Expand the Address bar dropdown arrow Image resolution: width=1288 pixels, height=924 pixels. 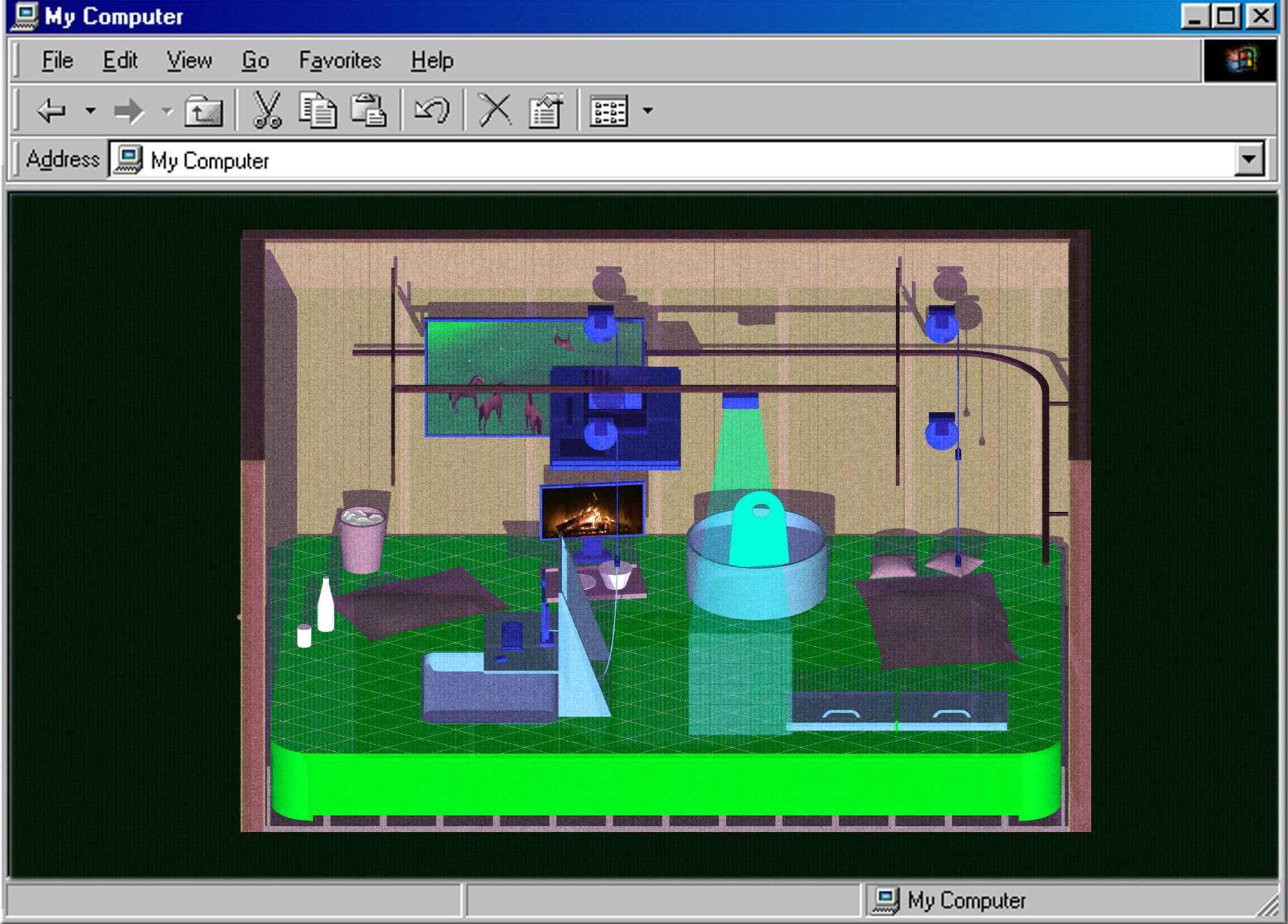click(1249, 160)
